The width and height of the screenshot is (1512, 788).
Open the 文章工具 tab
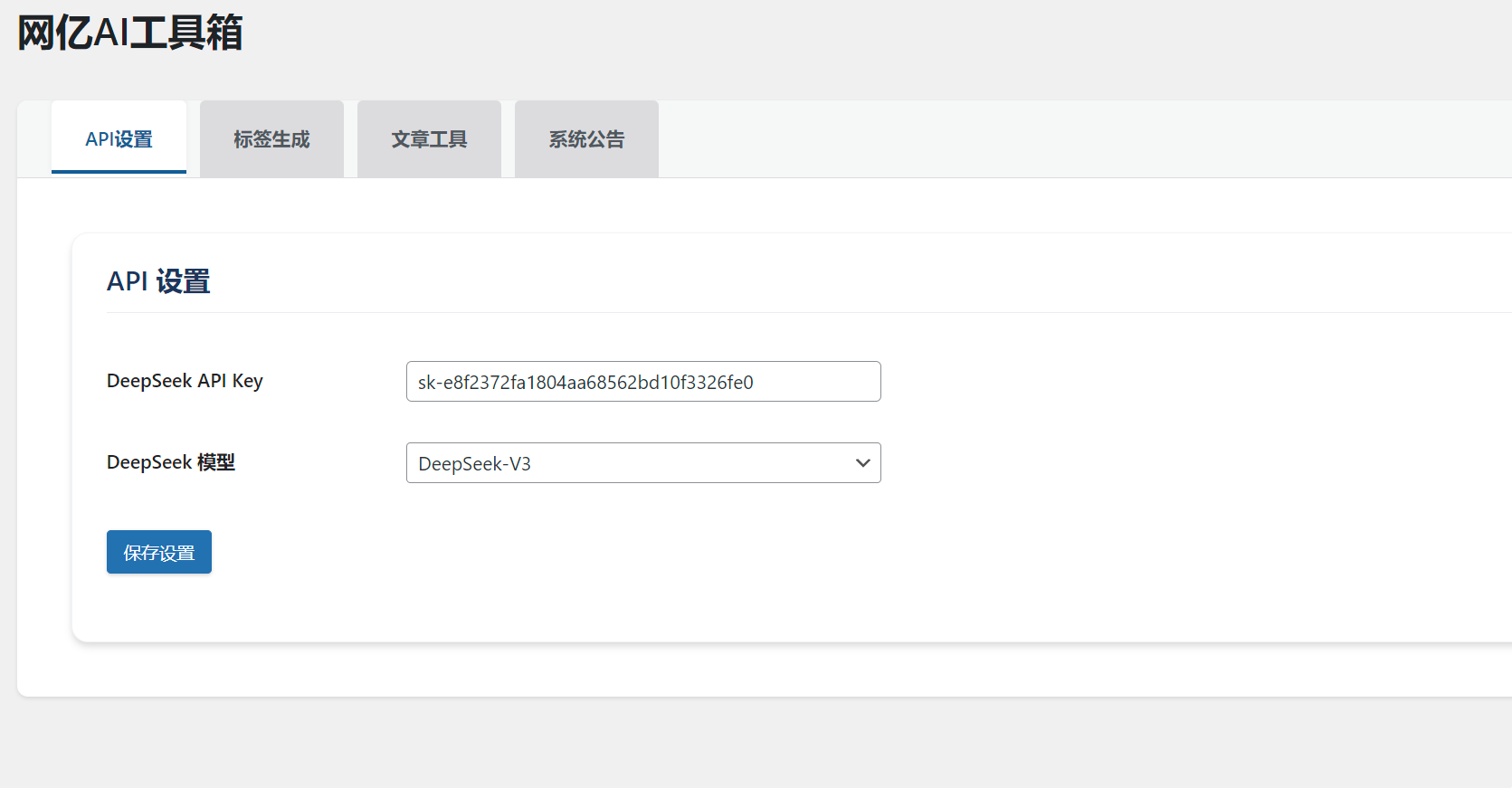429,139
